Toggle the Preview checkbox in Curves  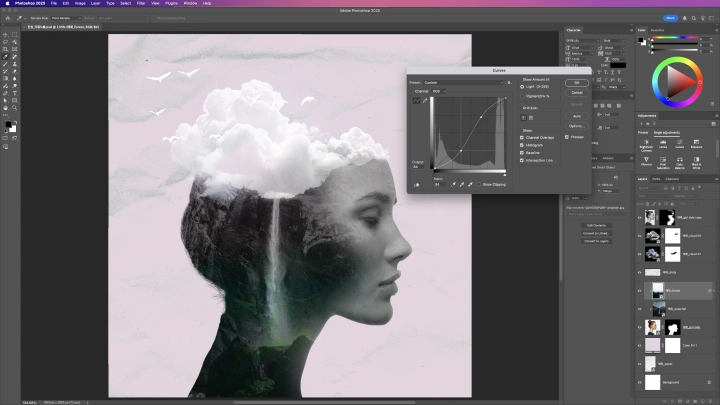[x=567, y=137]
